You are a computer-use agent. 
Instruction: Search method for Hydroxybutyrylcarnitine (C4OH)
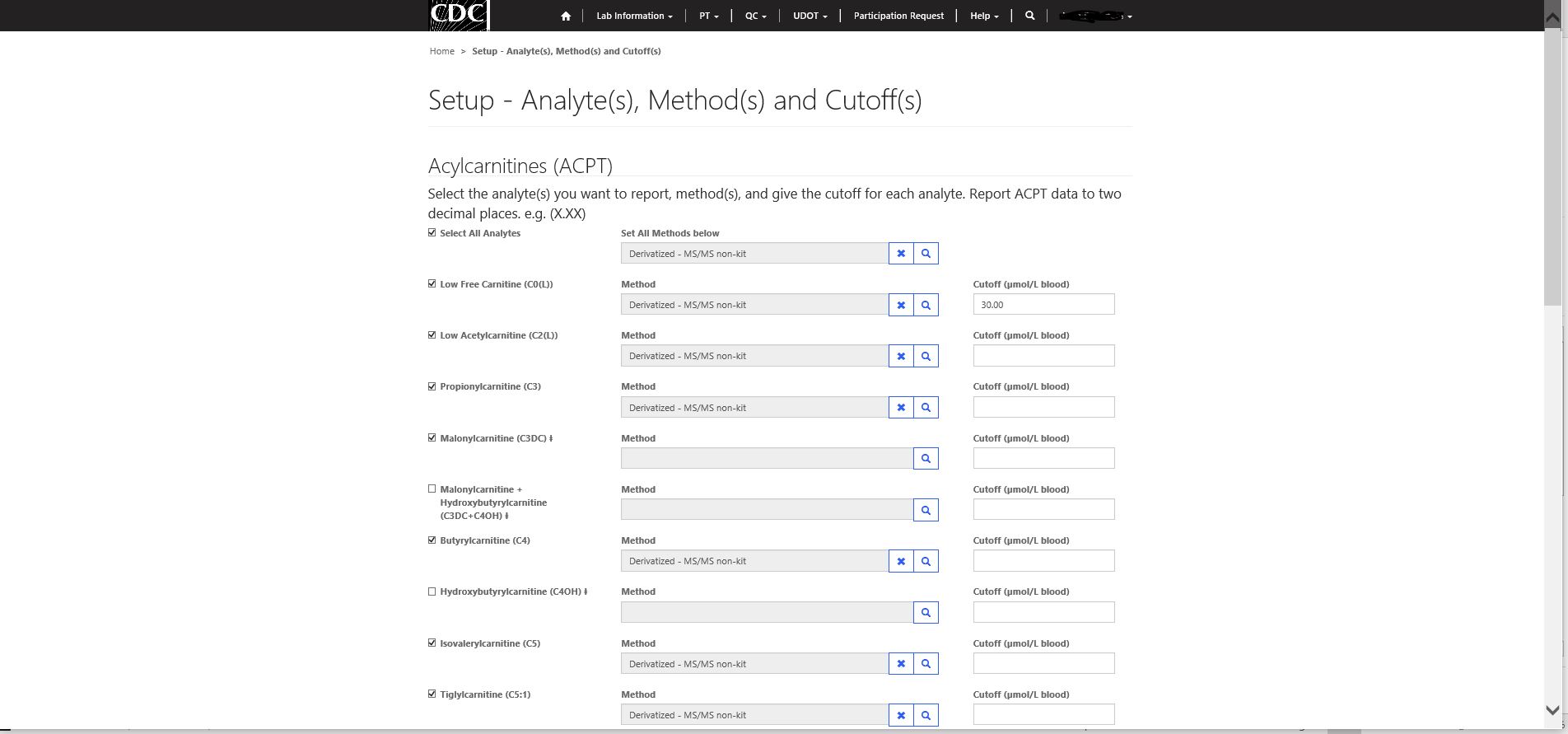coord(926,612)
